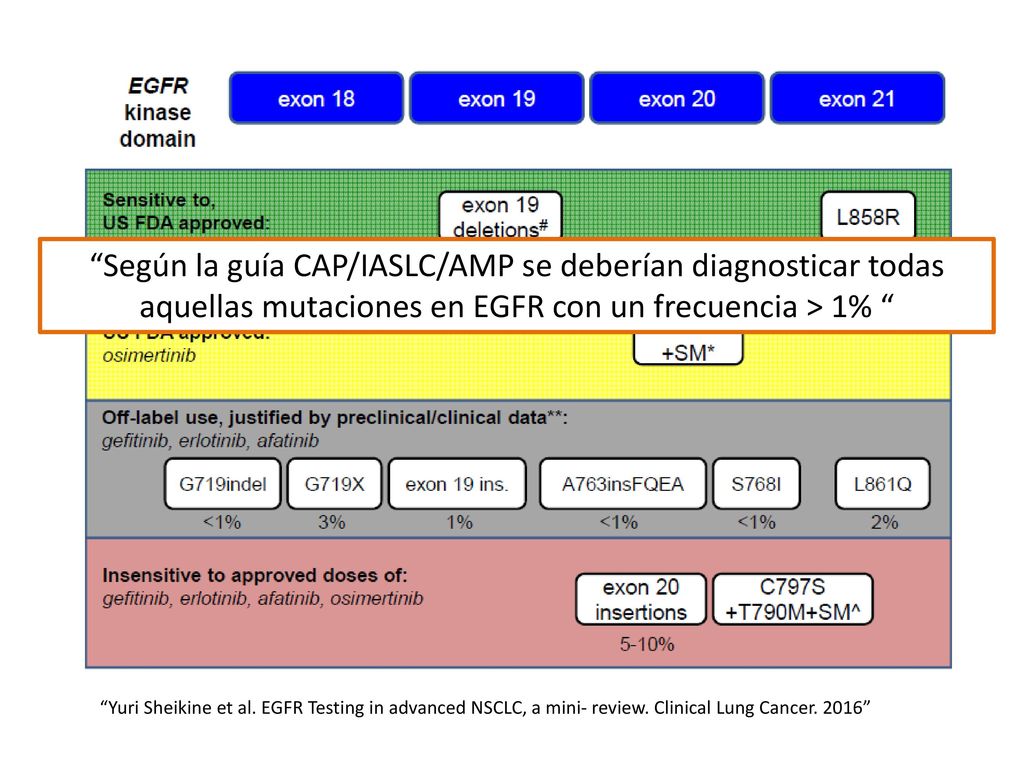Image resolution: width=1024 pixels, height=768 pixels.
Task: Click the 3% frequency under G719X
Action: [332, 522]
